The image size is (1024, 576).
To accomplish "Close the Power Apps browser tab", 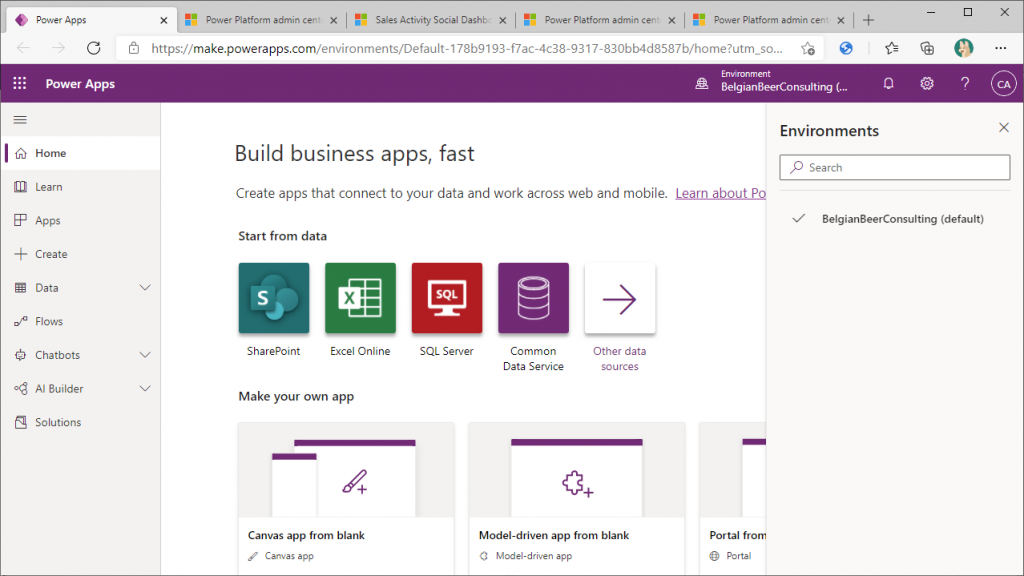I will pyautogui.click(x=164, y=20).
